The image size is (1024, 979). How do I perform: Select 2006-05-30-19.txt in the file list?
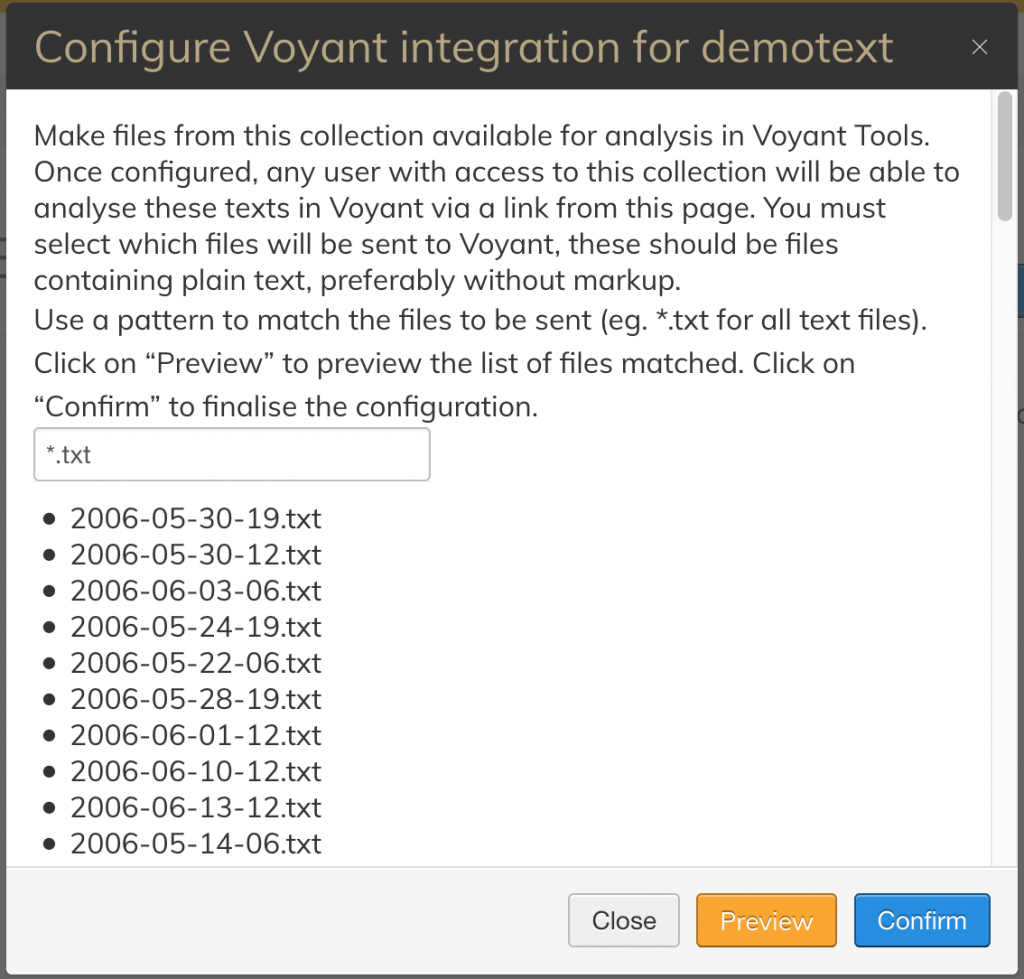196,519
